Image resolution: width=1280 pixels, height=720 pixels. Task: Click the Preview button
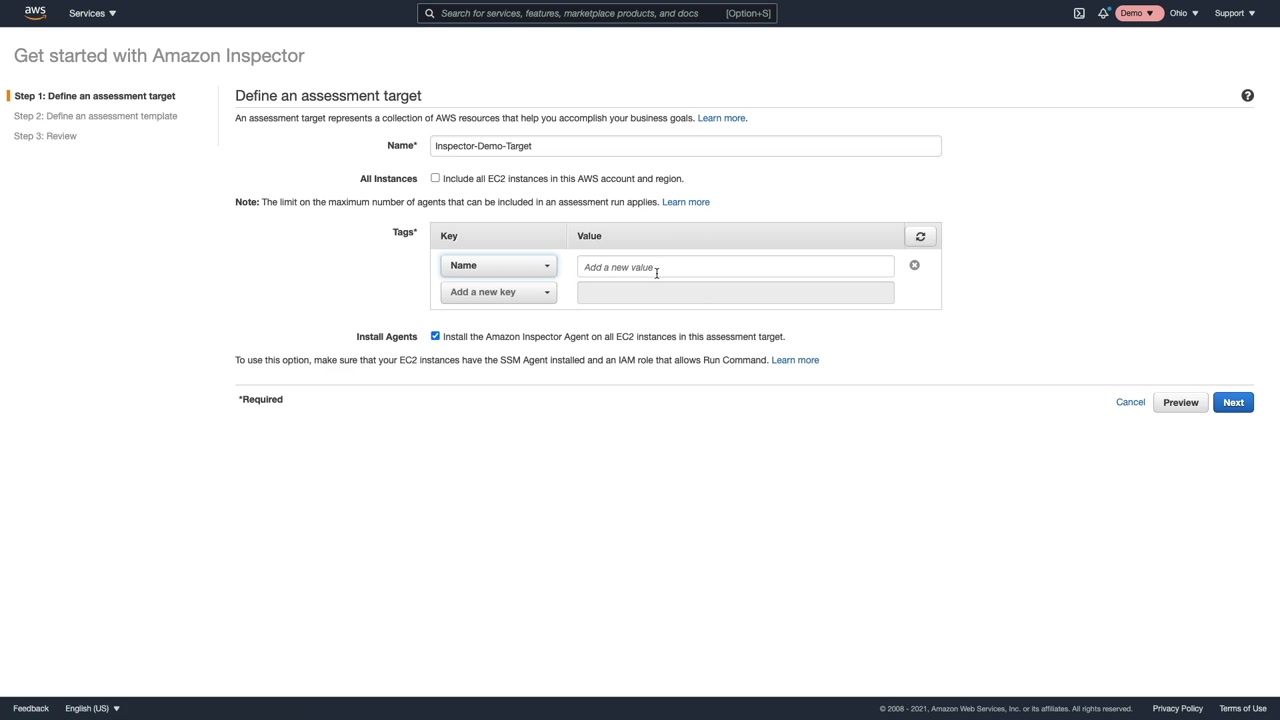click(1180, 402)
